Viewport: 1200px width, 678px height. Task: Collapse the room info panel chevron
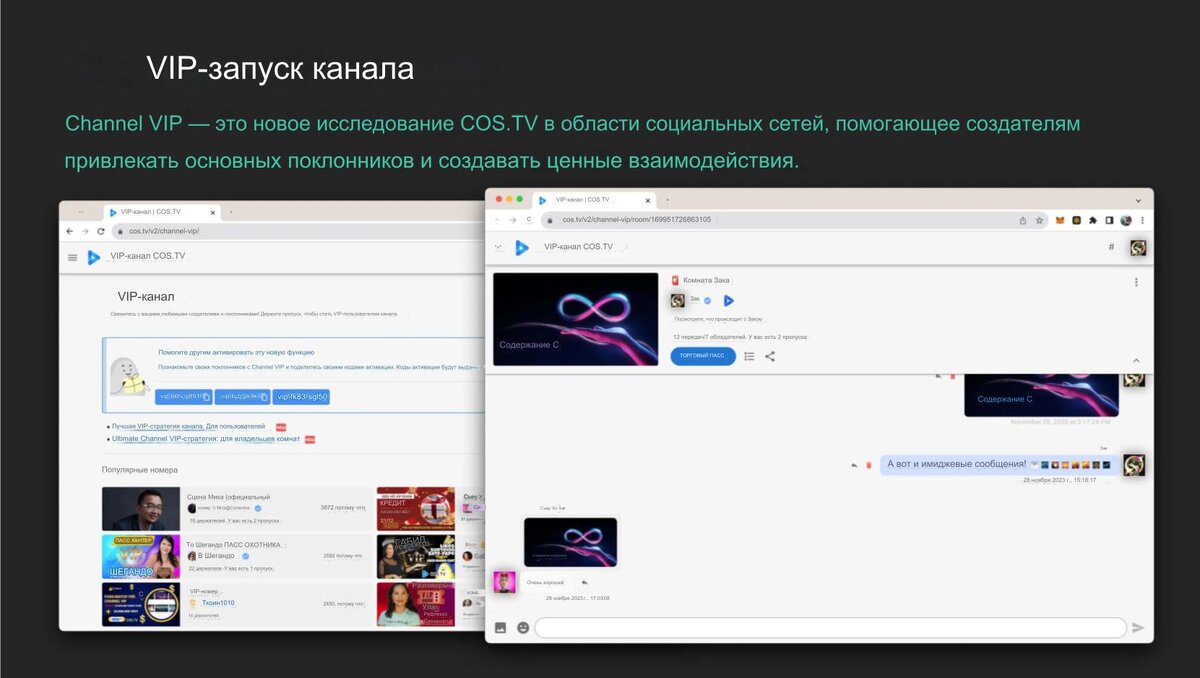click(1136, 361)
